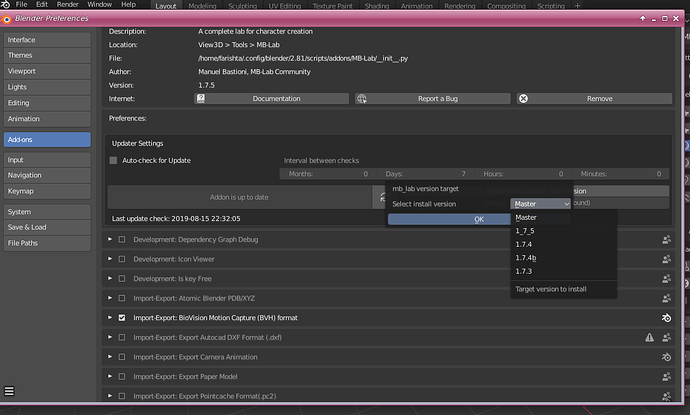Click the up-arrow window button in title bar

click(642, 18)
